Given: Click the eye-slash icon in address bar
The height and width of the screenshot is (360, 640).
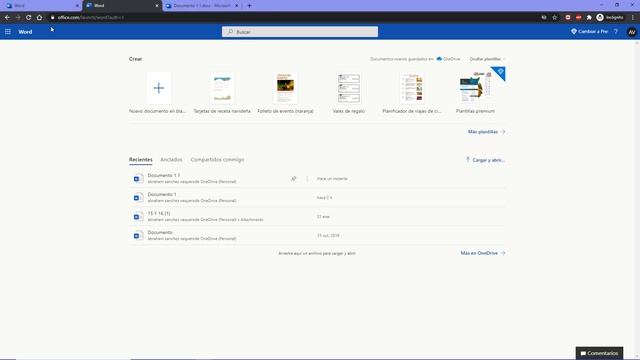Looking at the screenshot, I should [x=544, y=18].
